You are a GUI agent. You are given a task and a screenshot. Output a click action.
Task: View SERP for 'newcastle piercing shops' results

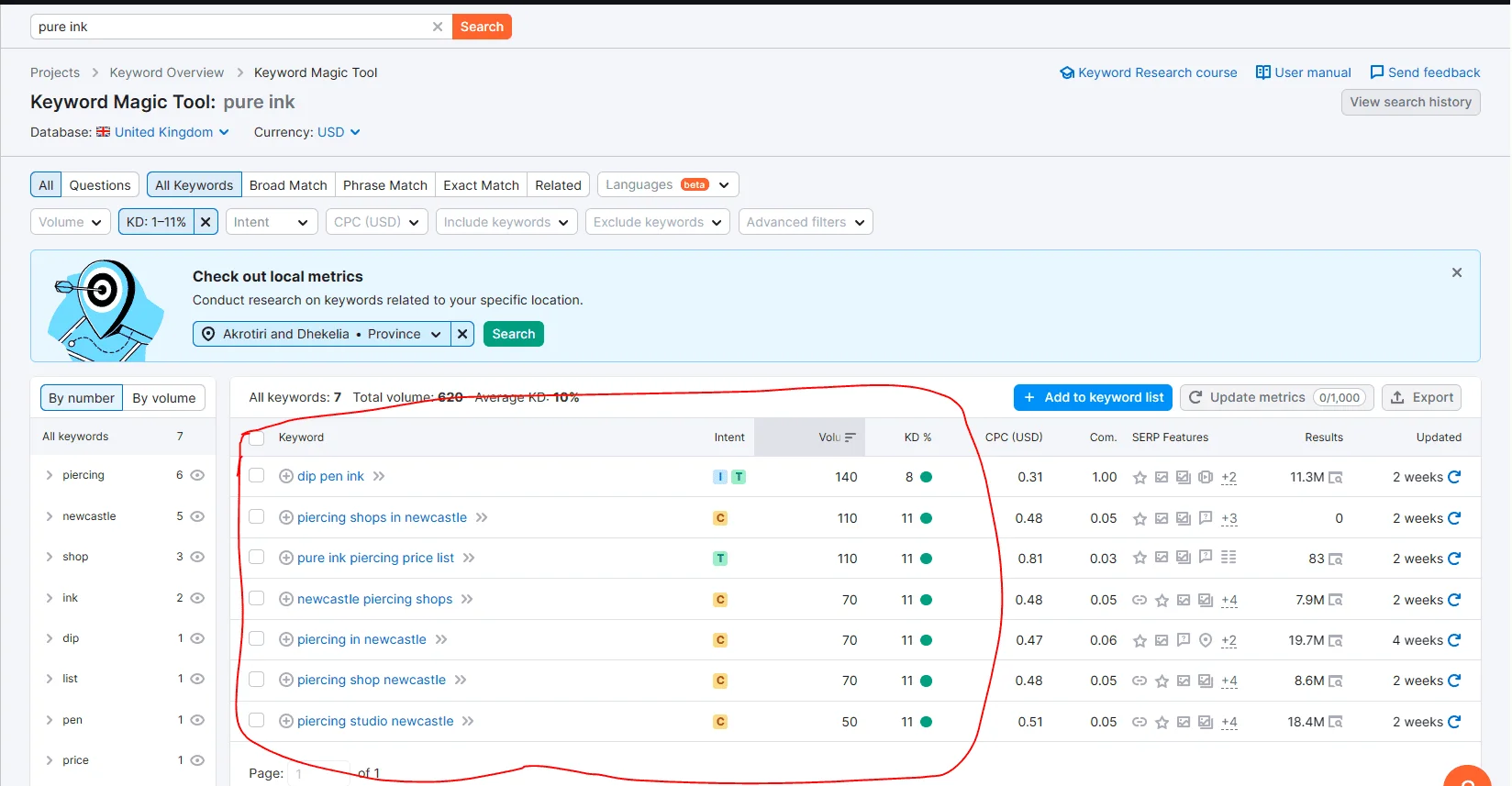tap(1336, 601)
